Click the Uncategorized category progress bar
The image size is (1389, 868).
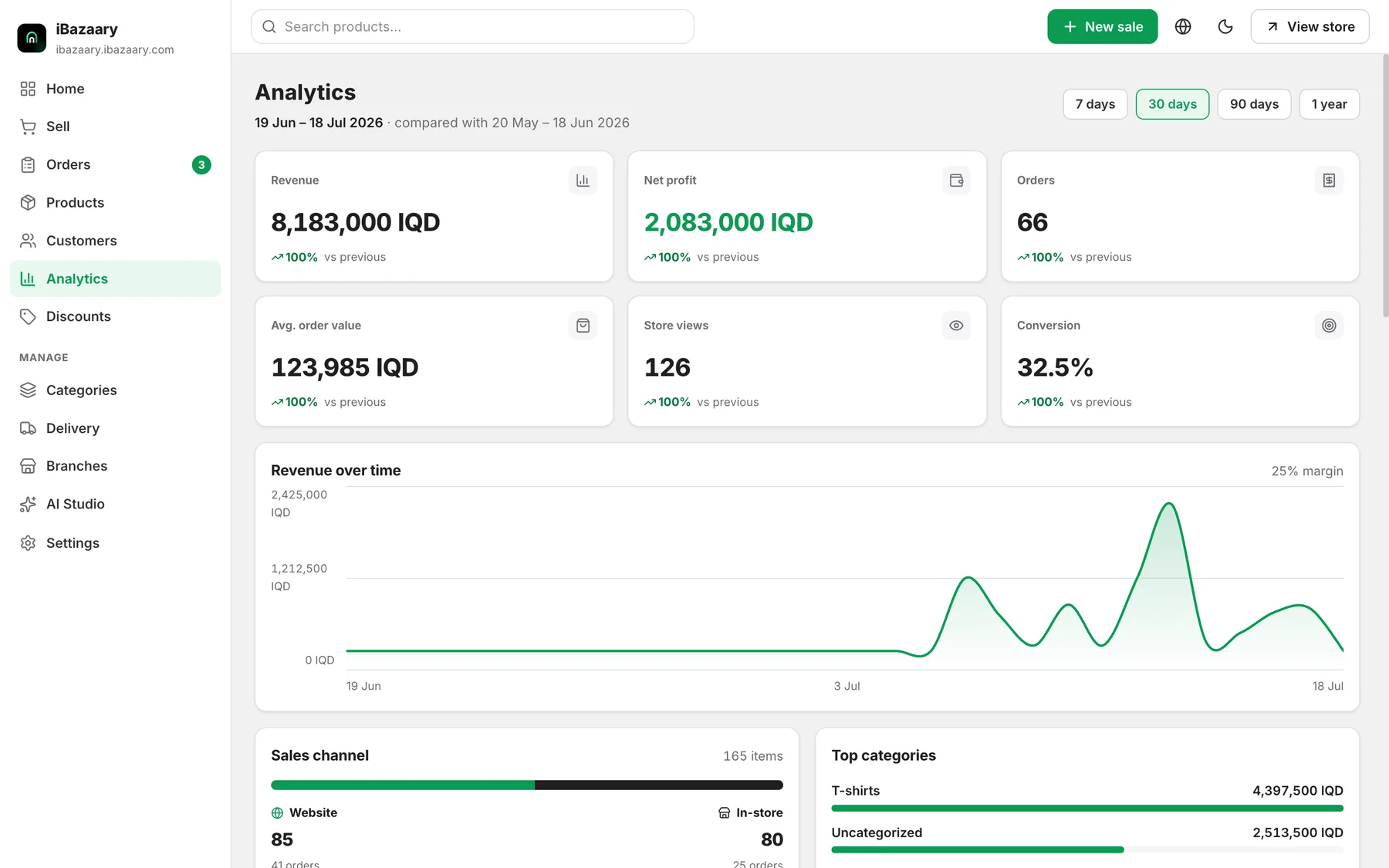click(1087, 850)
